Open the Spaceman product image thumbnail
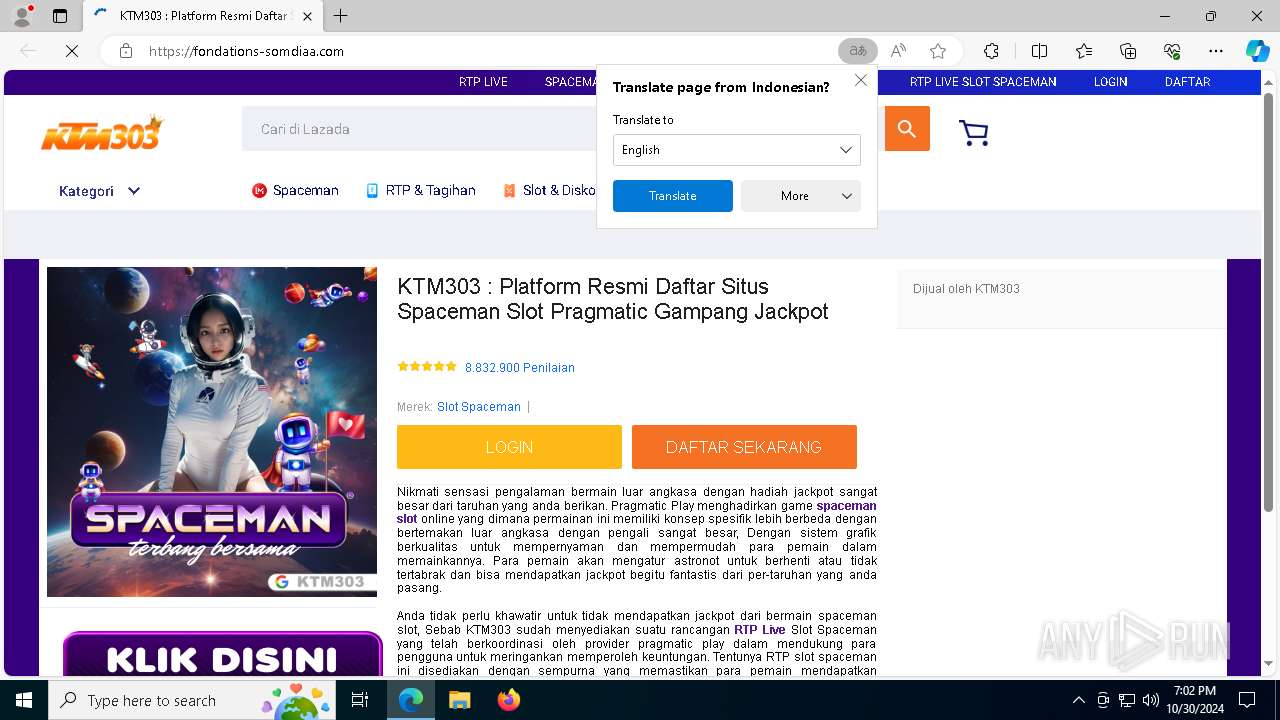The width and height of the screenshot is (1280, 720). [212, 432]
